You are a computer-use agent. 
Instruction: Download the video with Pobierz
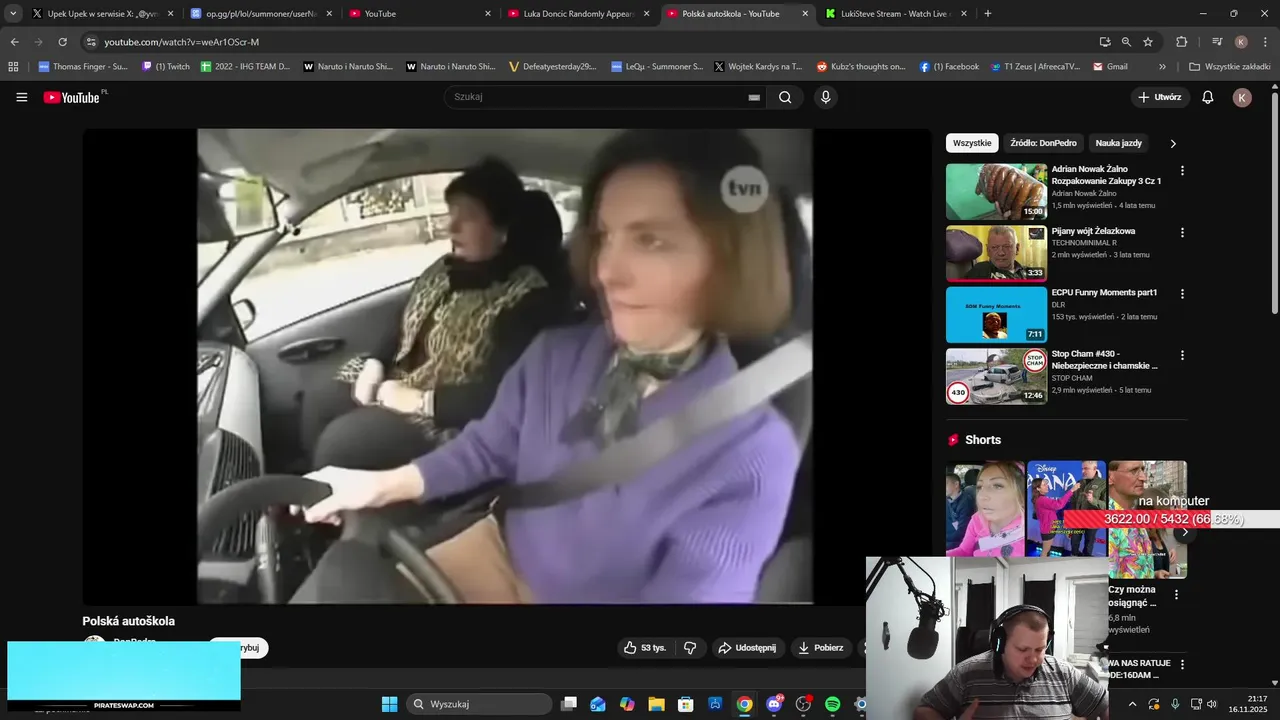click(821, 648)
